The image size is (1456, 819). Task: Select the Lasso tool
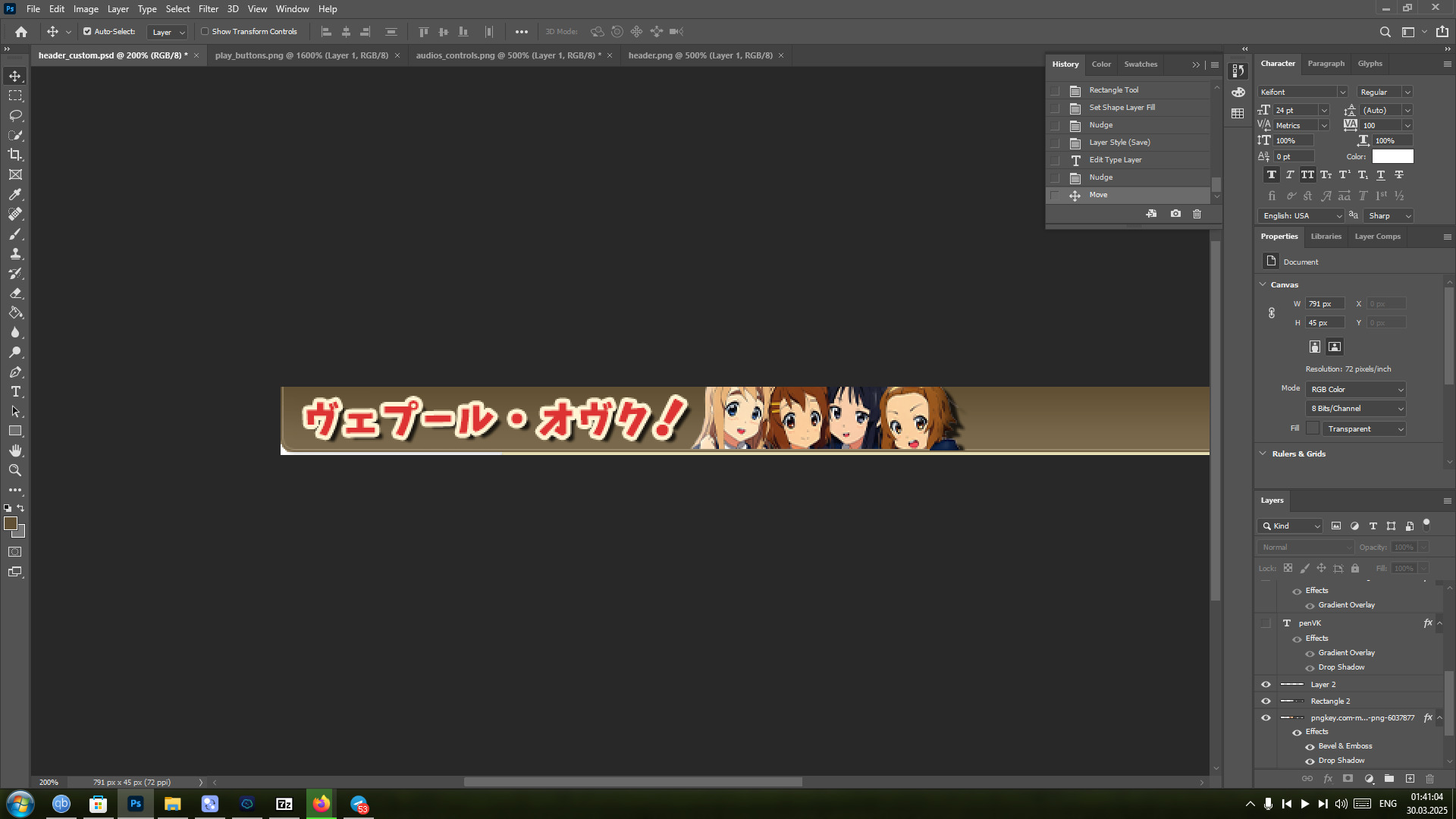(x=15, y=115)
